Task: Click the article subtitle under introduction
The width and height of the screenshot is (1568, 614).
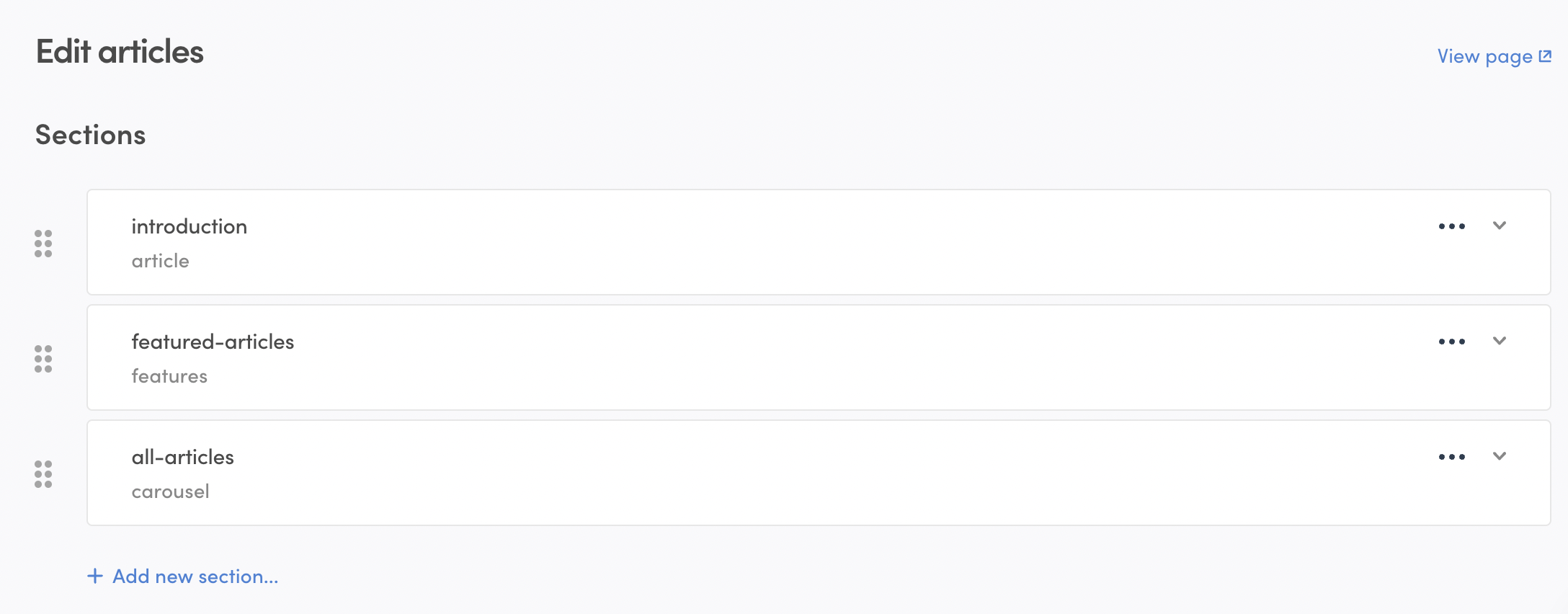Action: pos(160,260)
